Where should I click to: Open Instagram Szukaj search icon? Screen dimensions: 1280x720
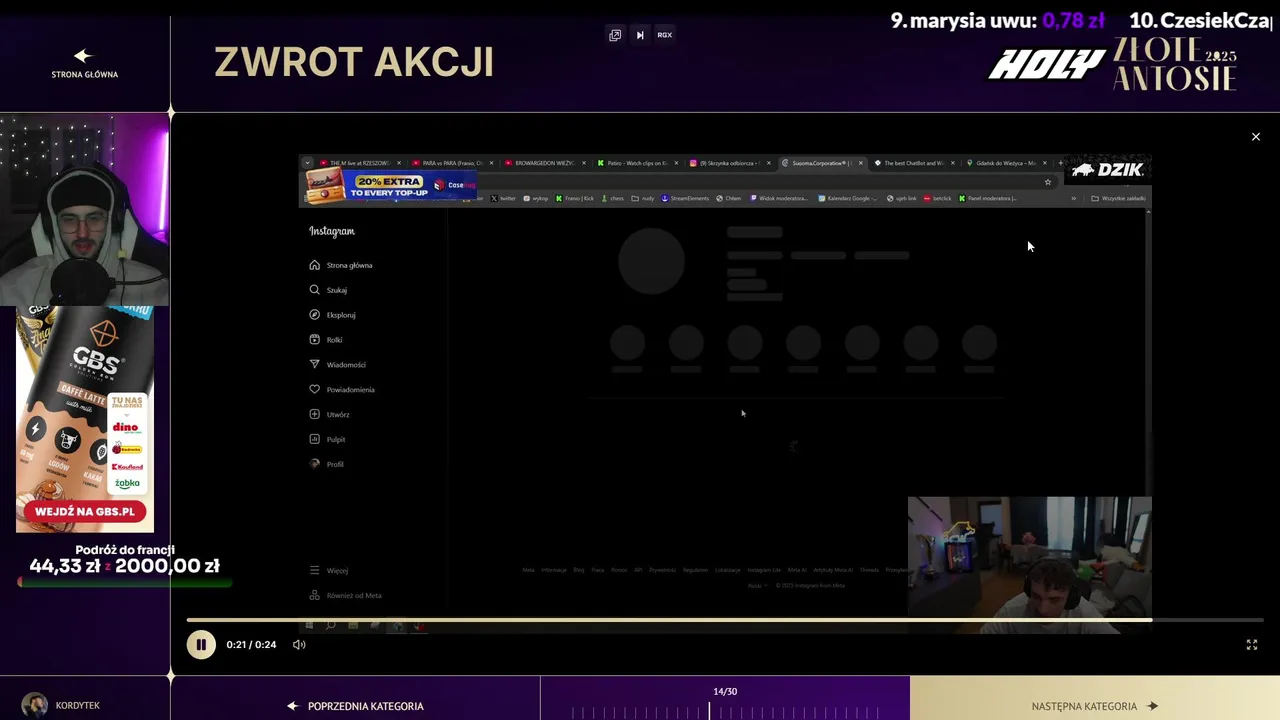point(315,290)
